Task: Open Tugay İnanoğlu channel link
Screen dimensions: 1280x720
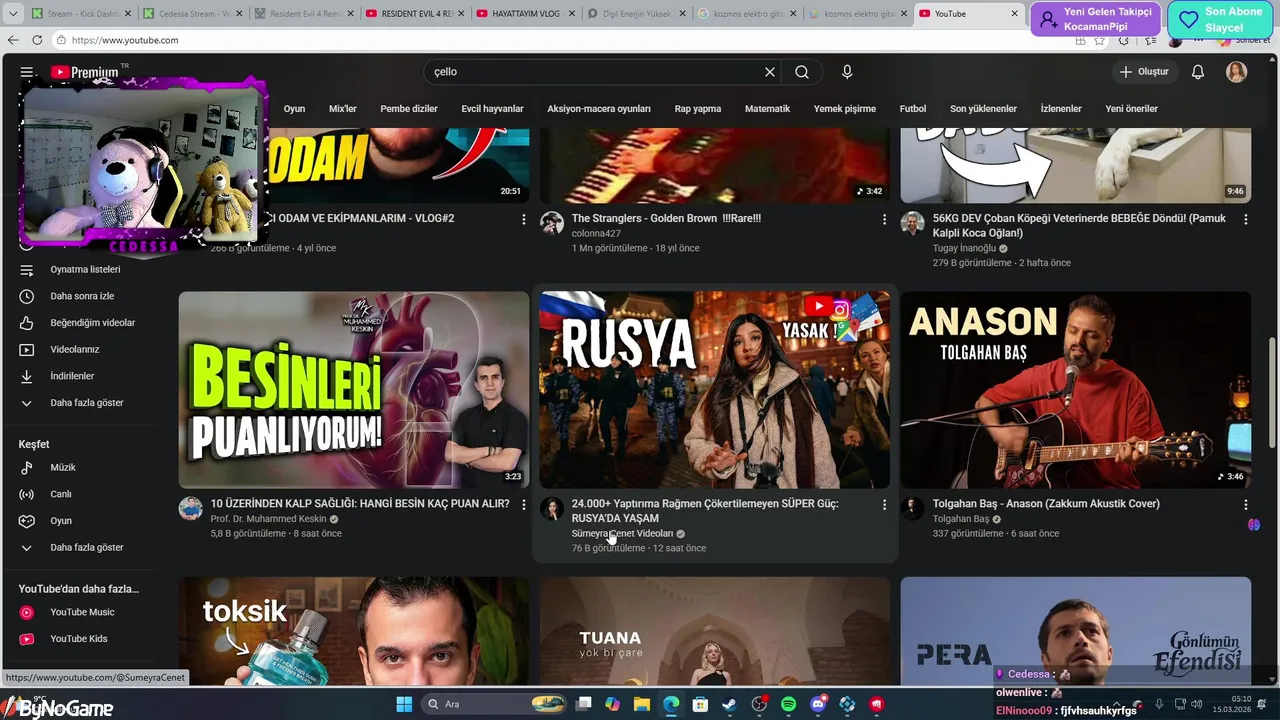Action: click(x=964, y=248)
